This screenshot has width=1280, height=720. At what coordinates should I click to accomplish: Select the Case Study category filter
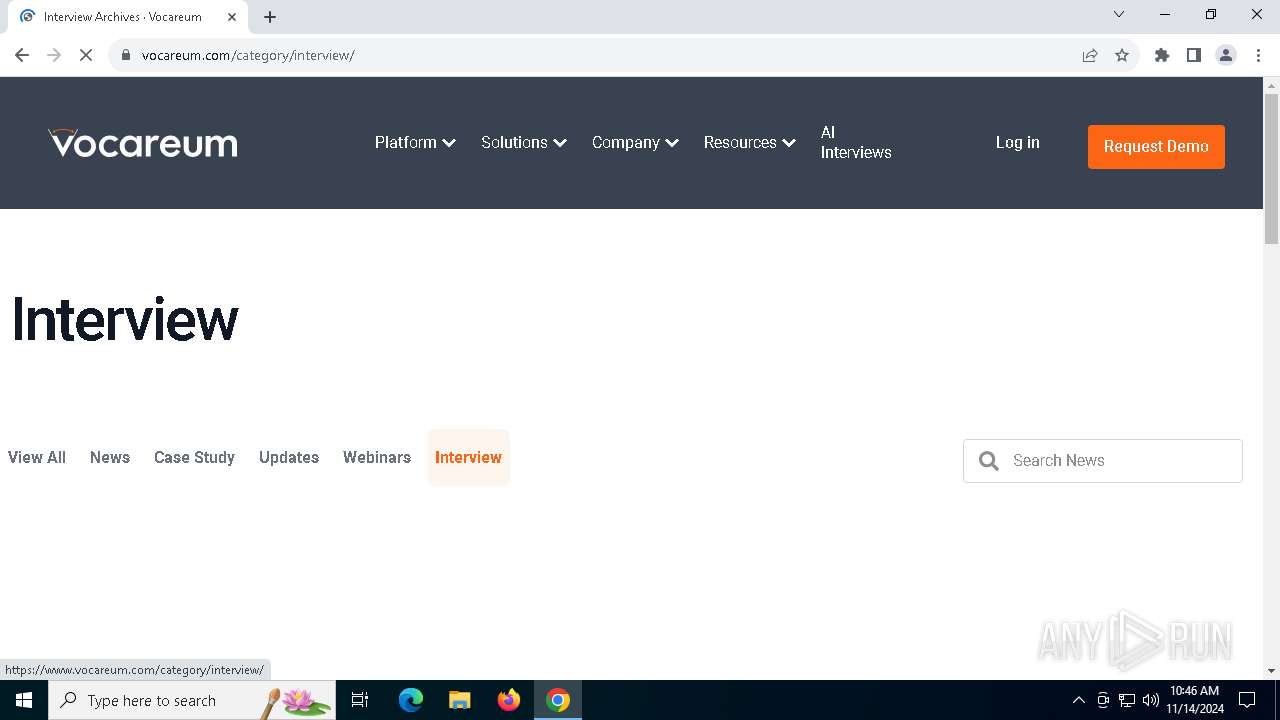pos(194,457)
